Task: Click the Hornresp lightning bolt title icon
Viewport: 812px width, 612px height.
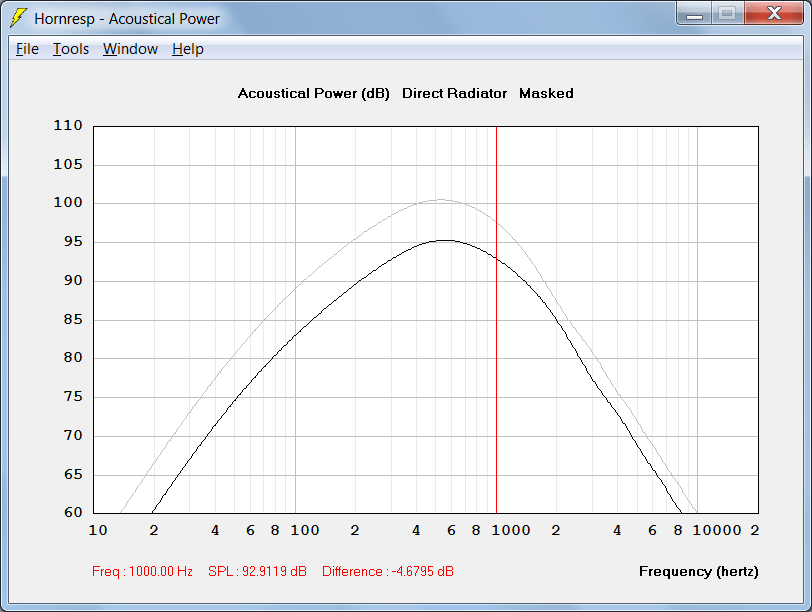Action: 19,18
